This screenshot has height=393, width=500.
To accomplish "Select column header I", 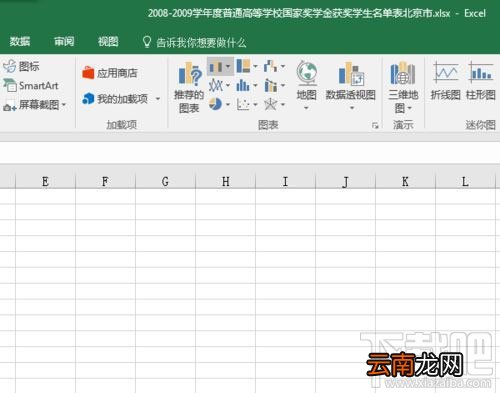I will (285, 182).
